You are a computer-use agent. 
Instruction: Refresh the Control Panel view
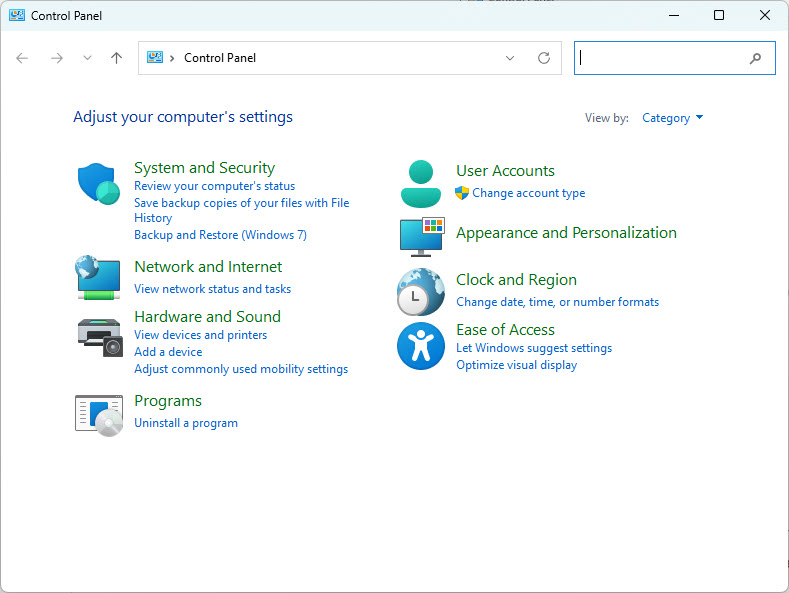(x=544, y=58)
